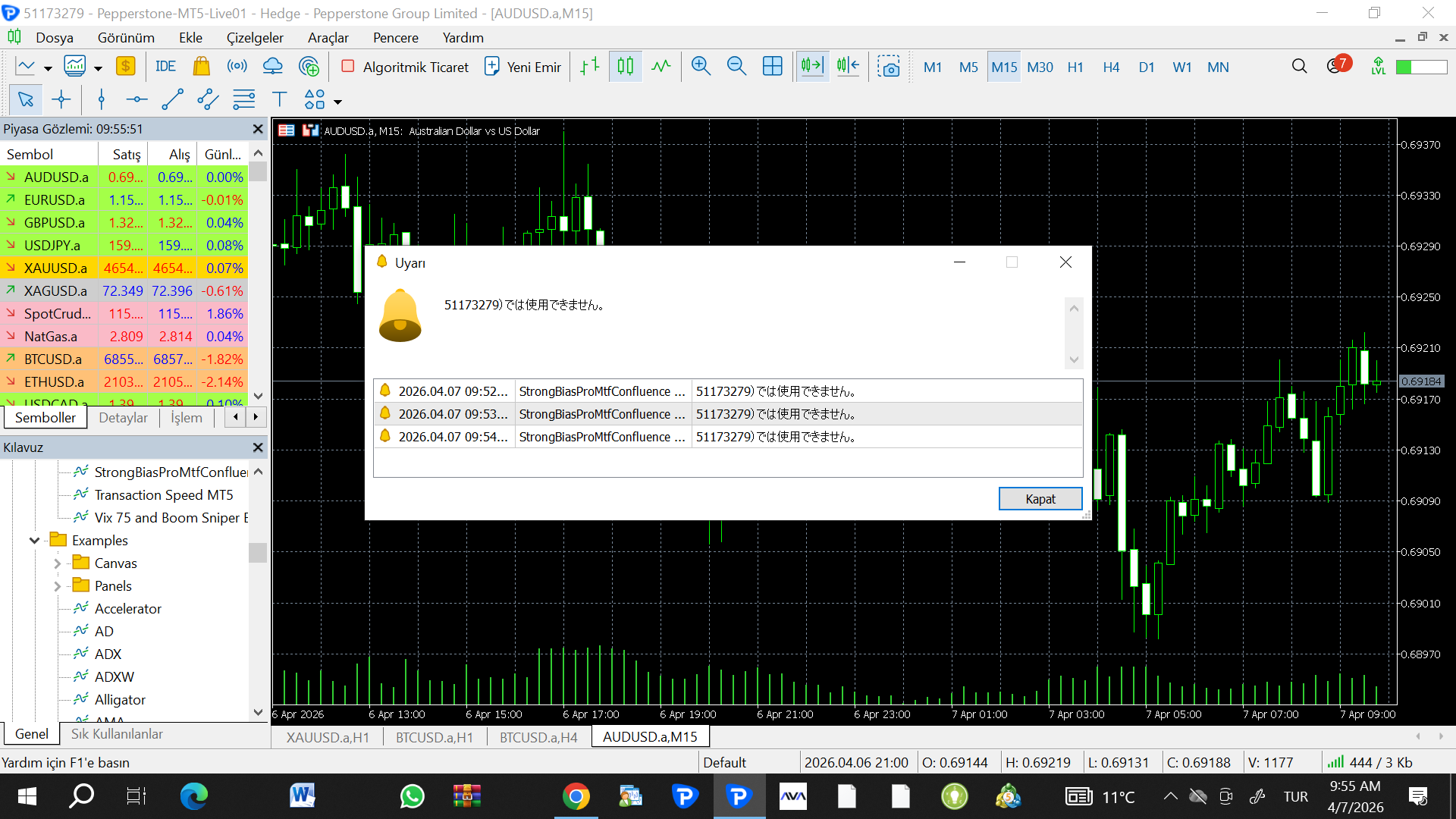Expand the Canvas folder

point(58,563)
